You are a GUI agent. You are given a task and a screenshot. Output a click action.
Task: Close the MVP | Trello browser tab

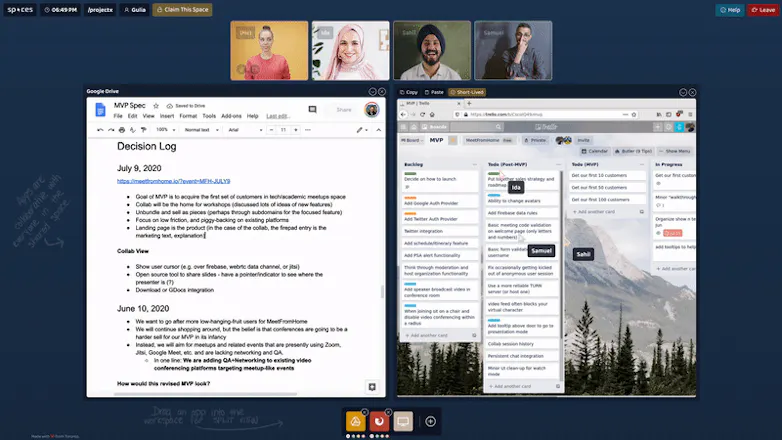(459, 103)
